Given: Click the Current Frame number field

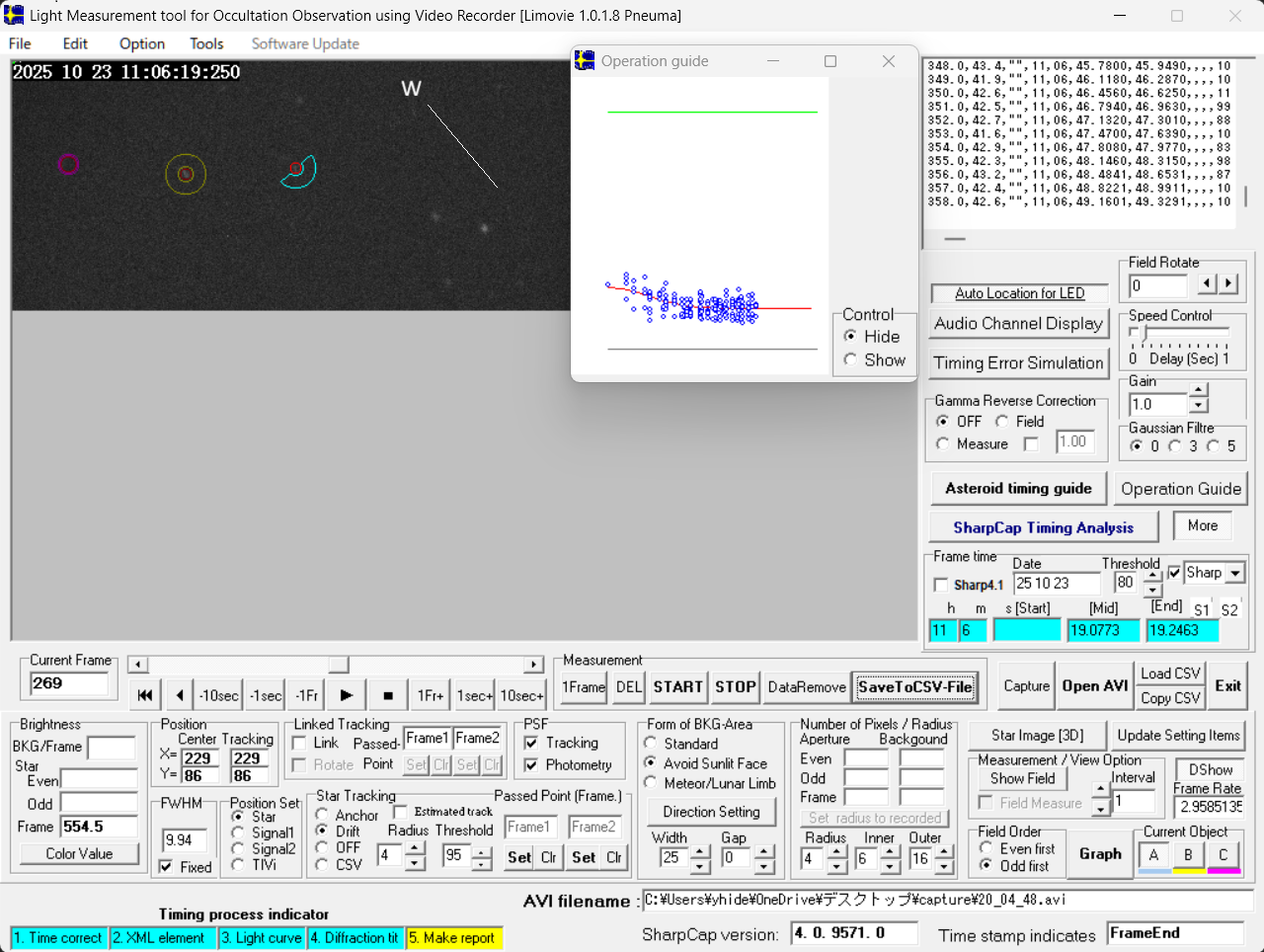Looking at the screenshot, I should 68,683.
